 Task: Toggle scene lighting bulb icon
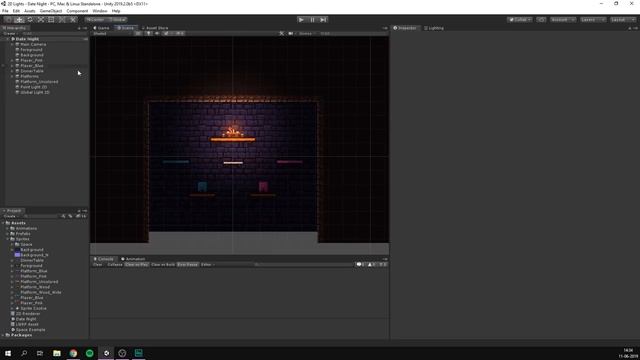149,33
